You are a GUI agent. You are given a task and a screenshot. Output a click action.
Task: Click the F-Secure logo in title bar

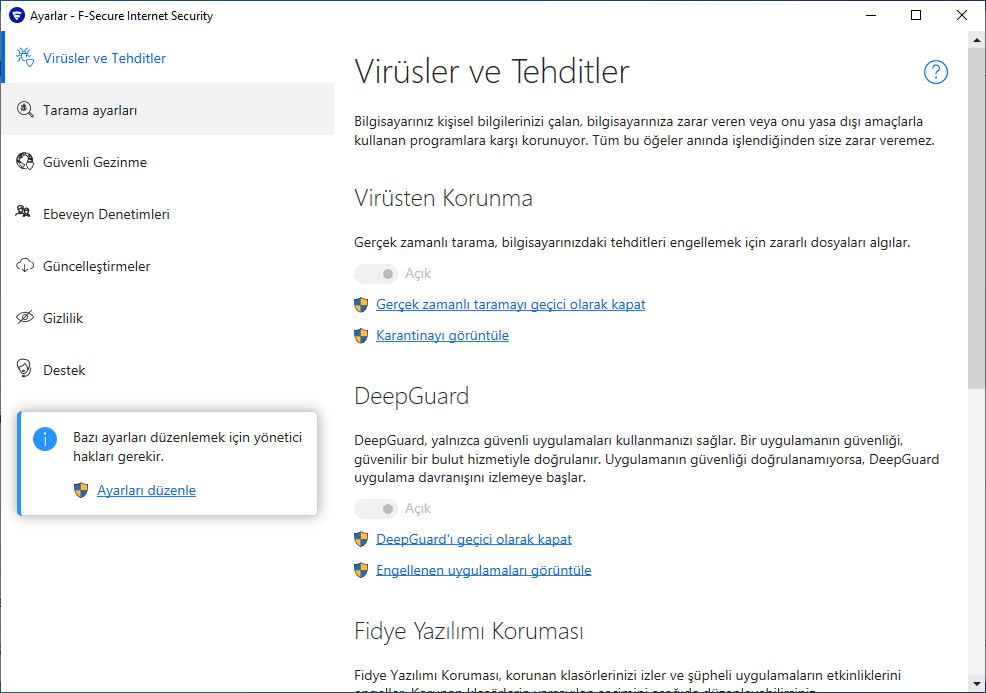coord(17,15)
